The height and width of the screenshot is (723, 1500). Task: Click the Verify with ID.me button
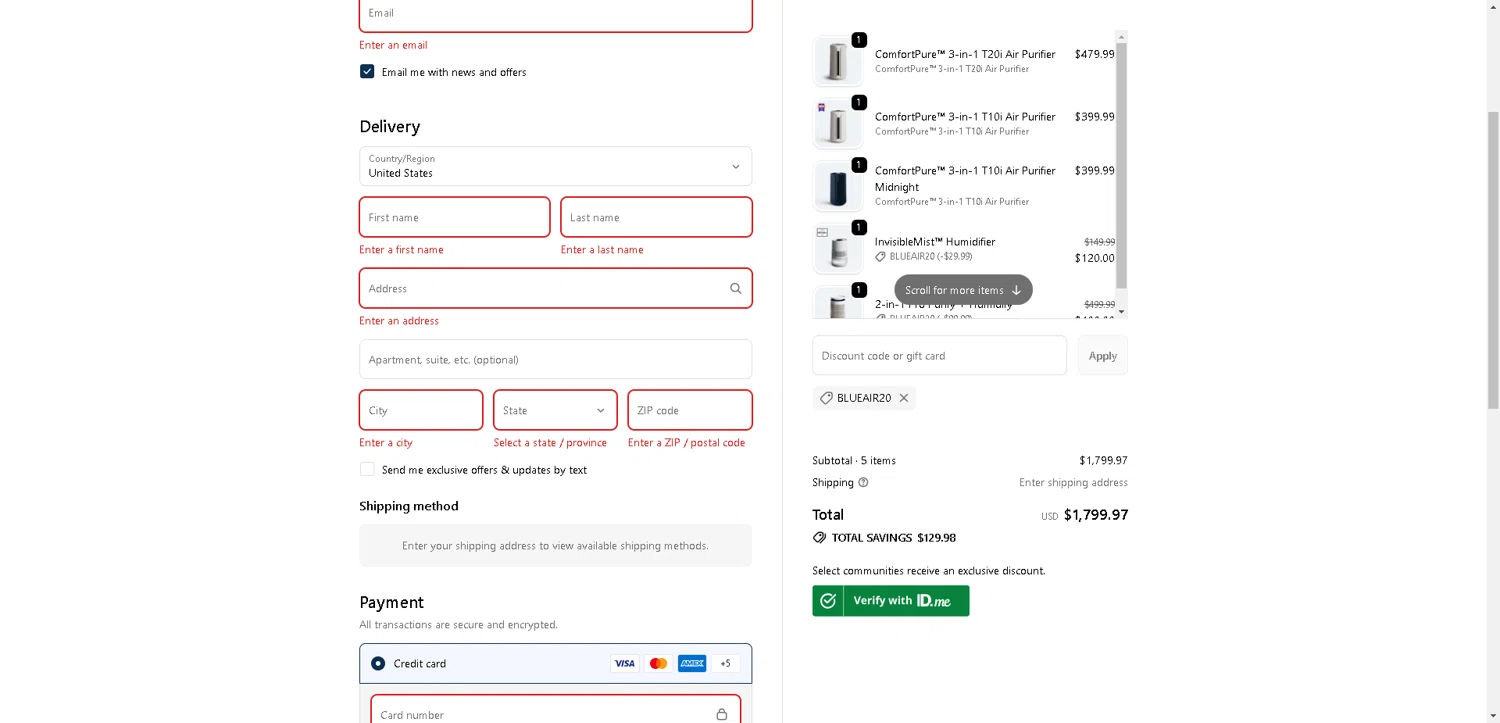click(890, 601)
